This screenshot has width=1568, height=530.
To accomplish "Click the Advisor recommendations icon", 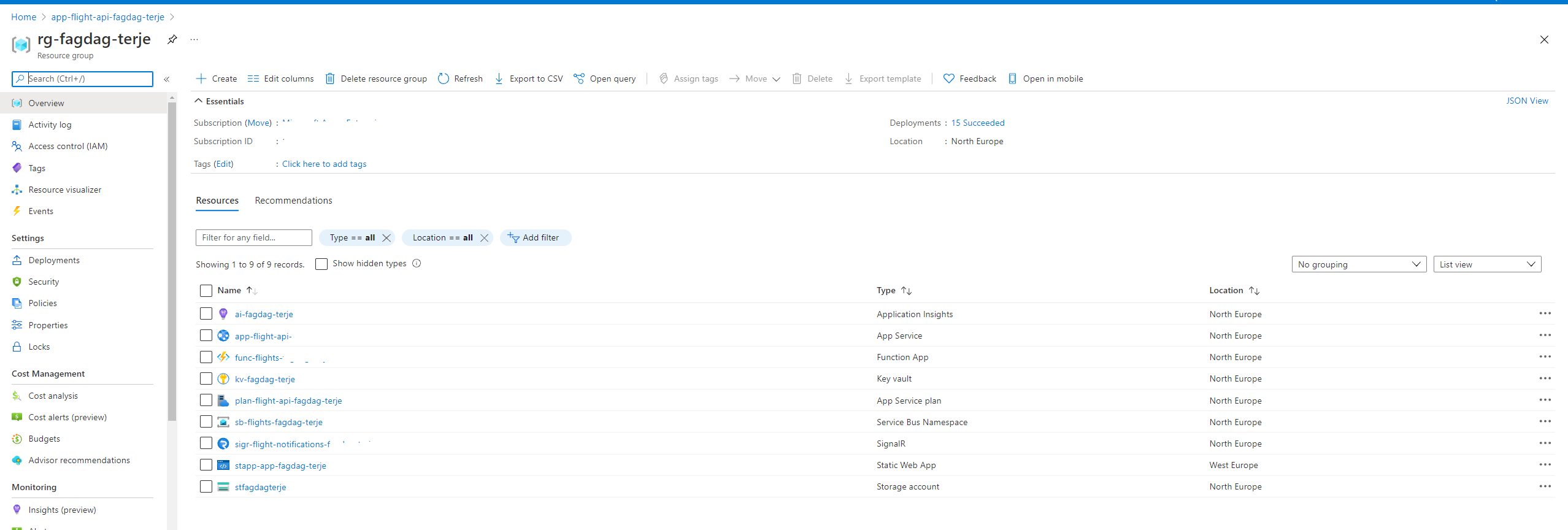I will [x=17, y=460].
